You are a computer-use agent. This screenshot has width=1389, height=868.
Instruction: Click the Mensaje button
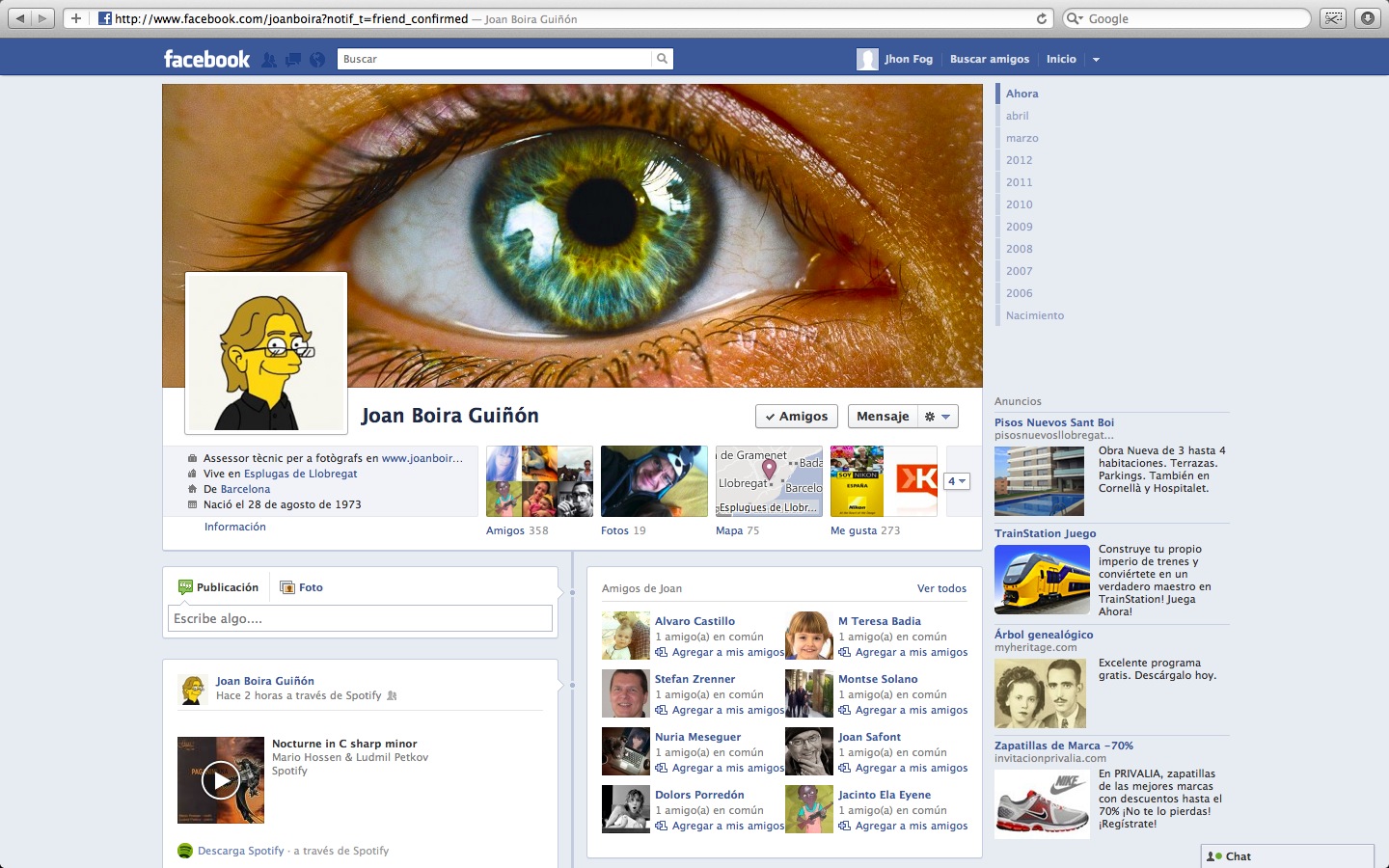(883, 417)
